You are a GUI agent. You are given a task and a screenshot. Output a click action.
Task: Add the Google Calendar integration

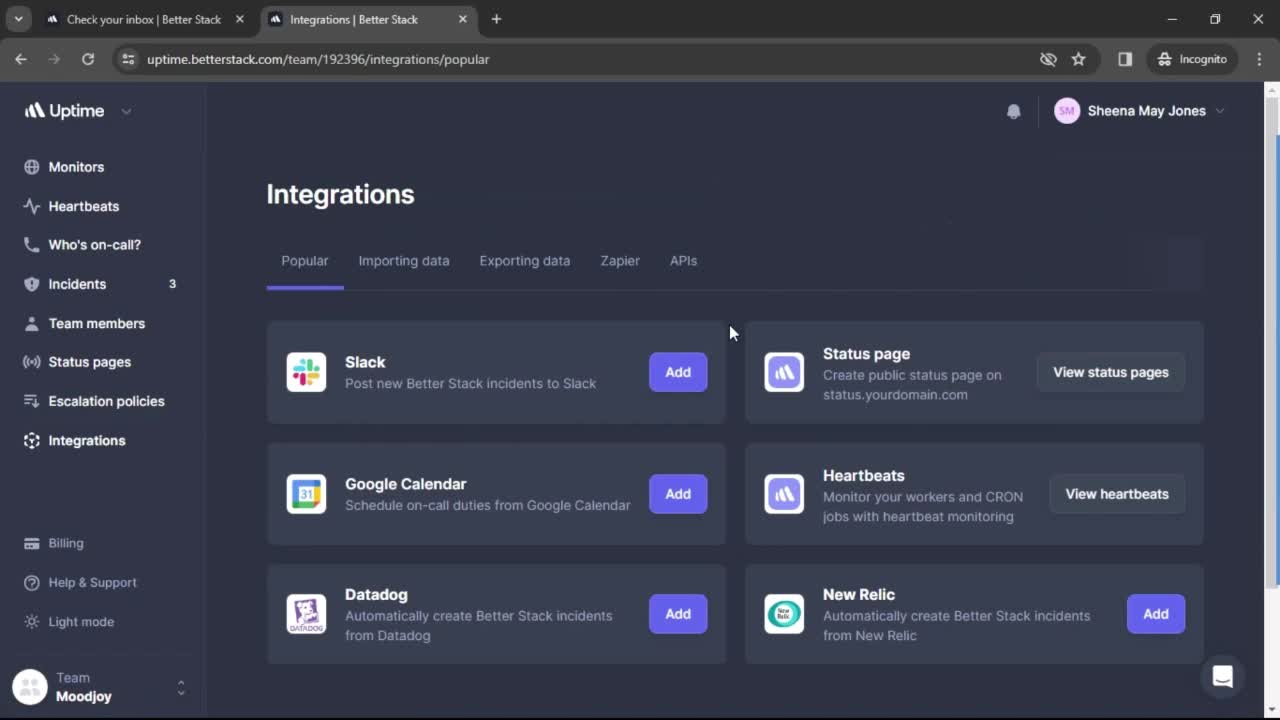point(678,494)
